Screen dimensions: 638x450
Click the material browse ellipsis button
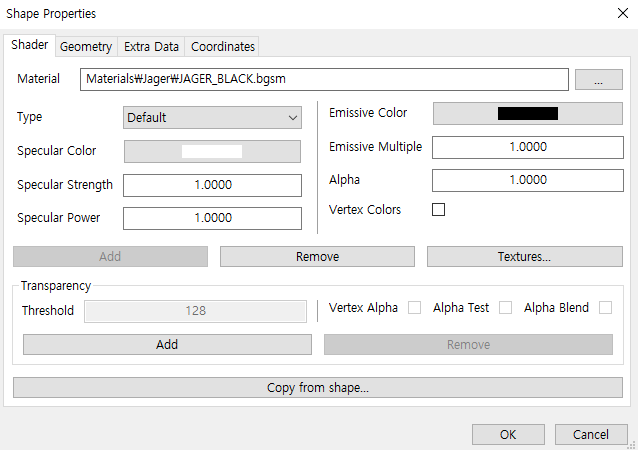[598, 80]
